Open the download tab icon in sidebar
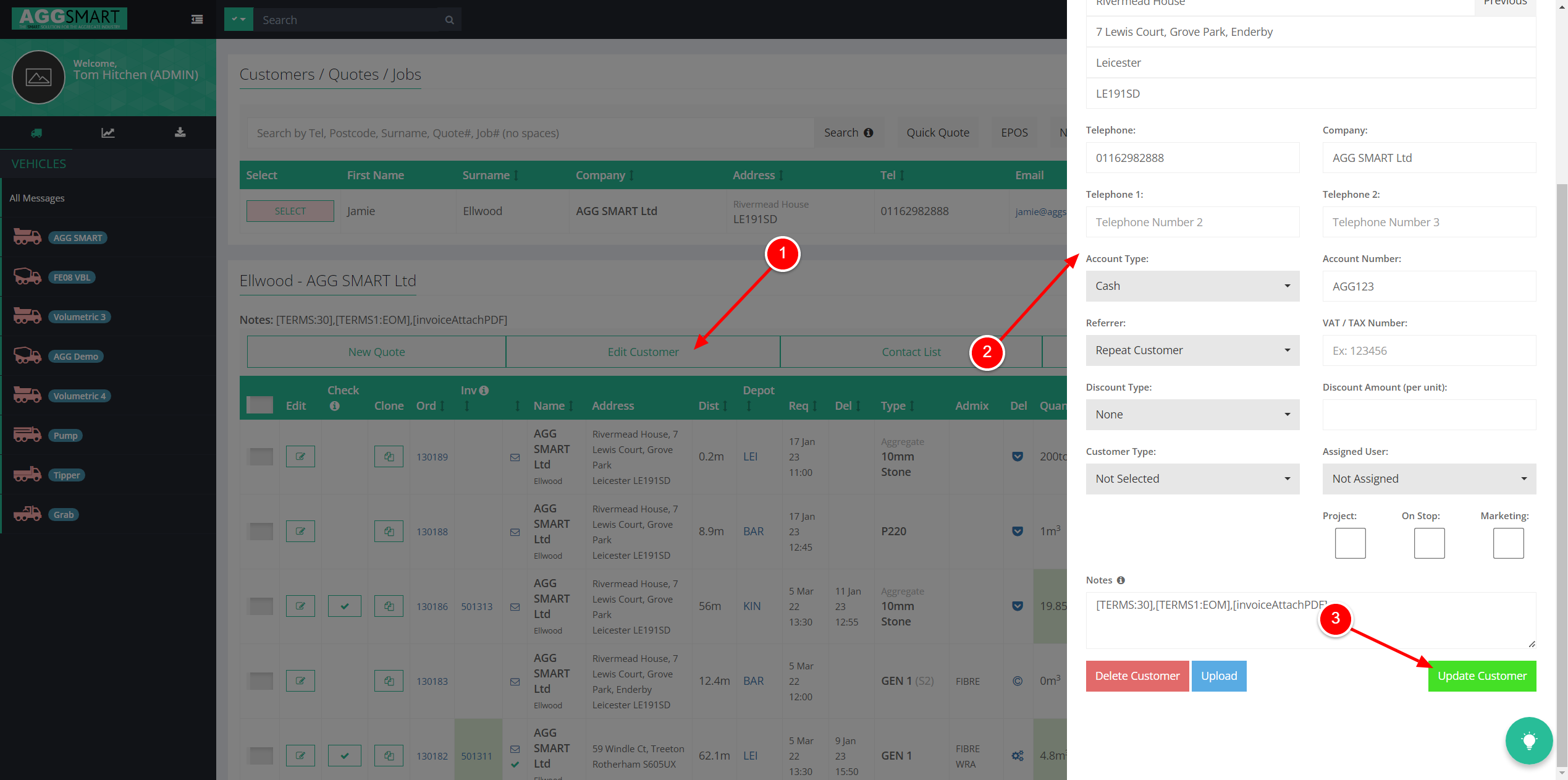The width and height of the screenshot is (1568, 780). 180,132
